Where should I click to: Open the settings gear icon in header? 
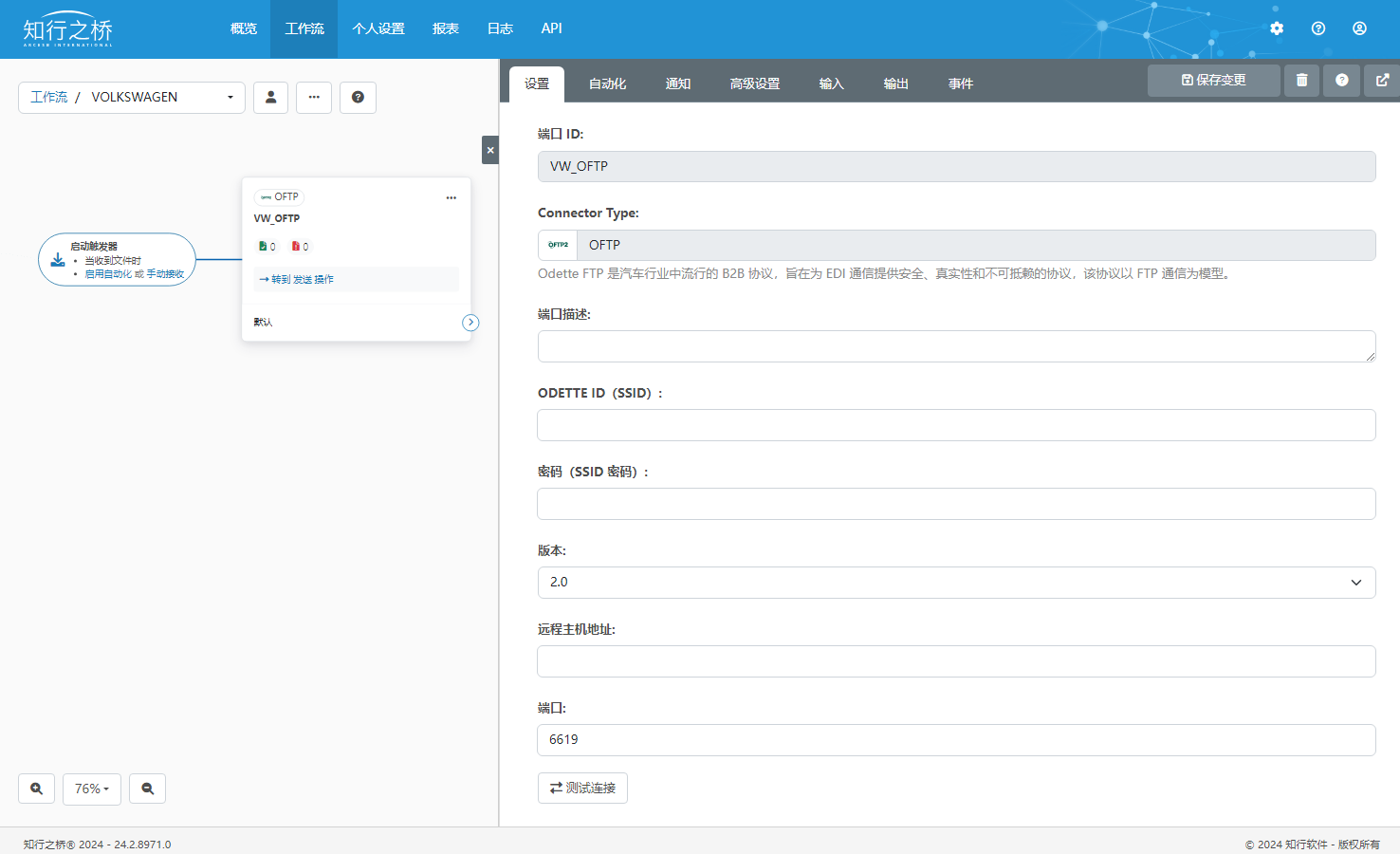(x=1277, y=28)
